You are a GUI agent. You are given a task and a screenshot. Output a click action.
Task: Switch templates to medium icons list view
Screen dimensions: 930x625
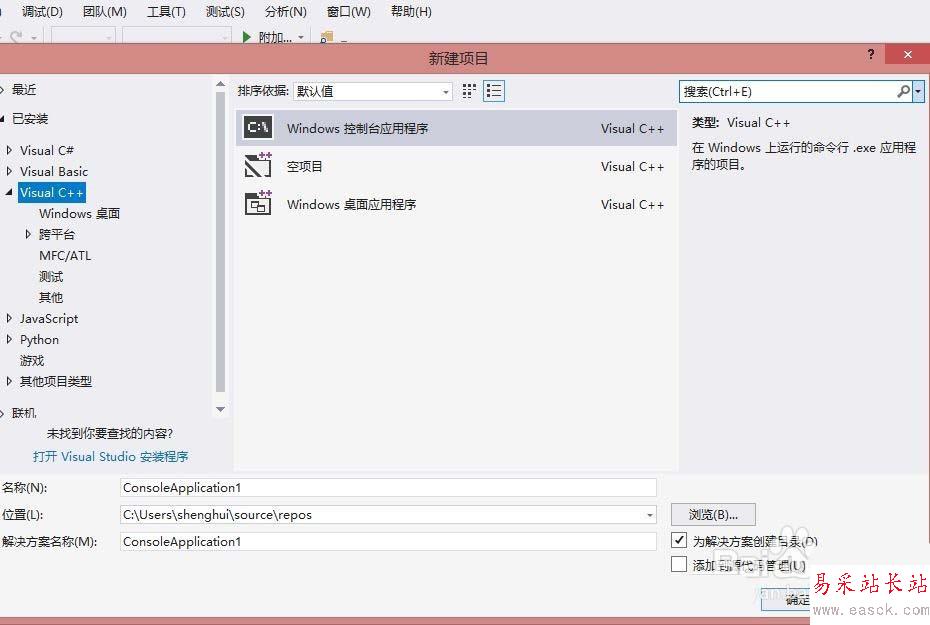coord(493,91)
